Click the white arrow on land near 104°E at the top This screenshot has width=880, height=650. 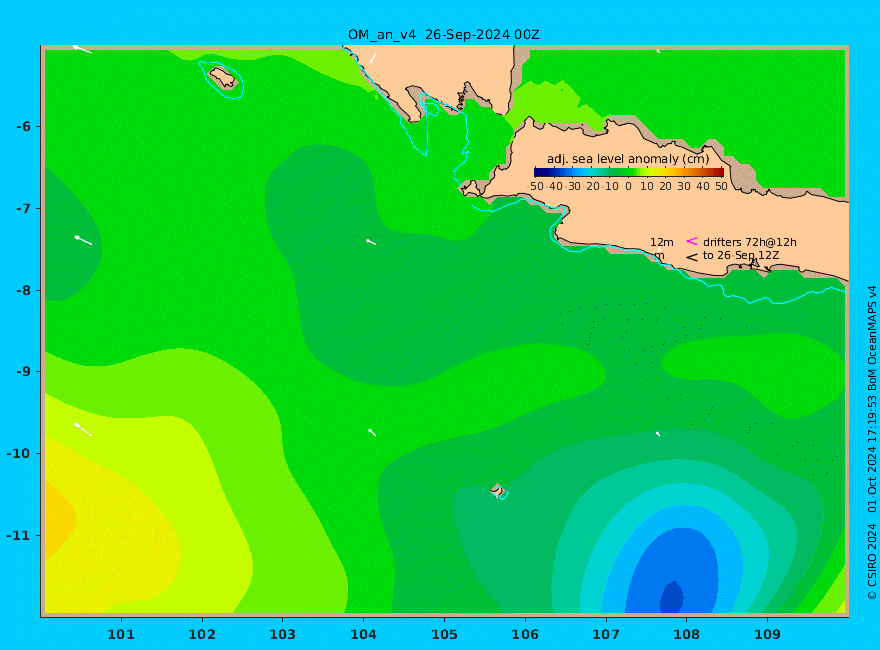pyautogui.click(x=373, y=58)
